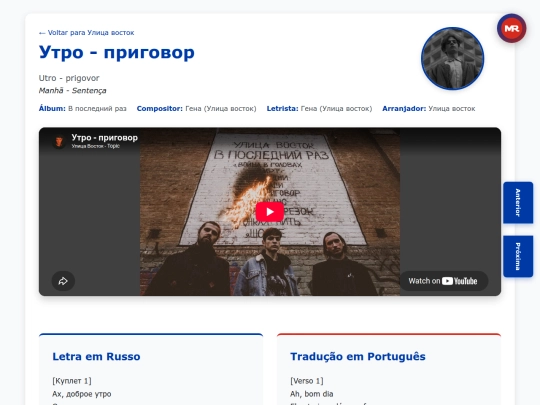
Task: Click the Álbum label
Action: coord(52,108)
